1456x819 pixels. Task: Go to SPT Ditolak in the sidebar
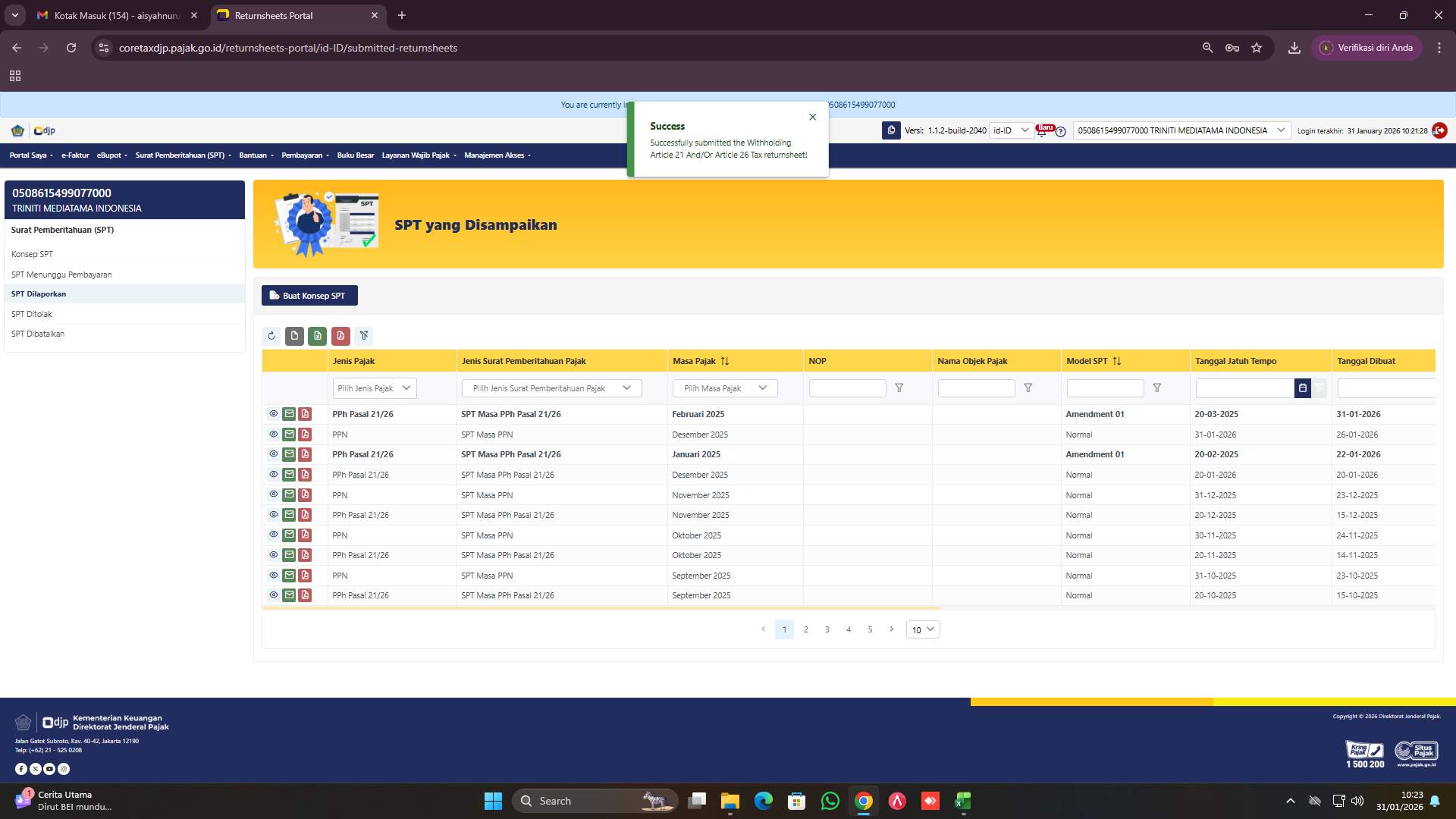[31, 314]
